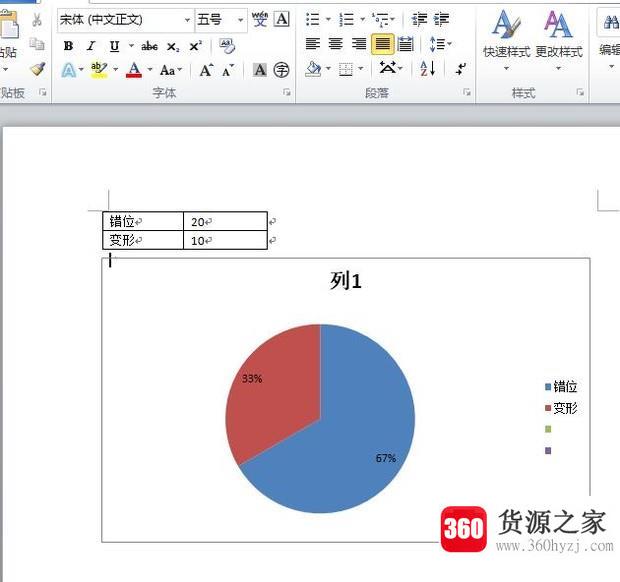620x582 pixels.
Task: Select chart title 列1
Action: click(x=346, y=282)
